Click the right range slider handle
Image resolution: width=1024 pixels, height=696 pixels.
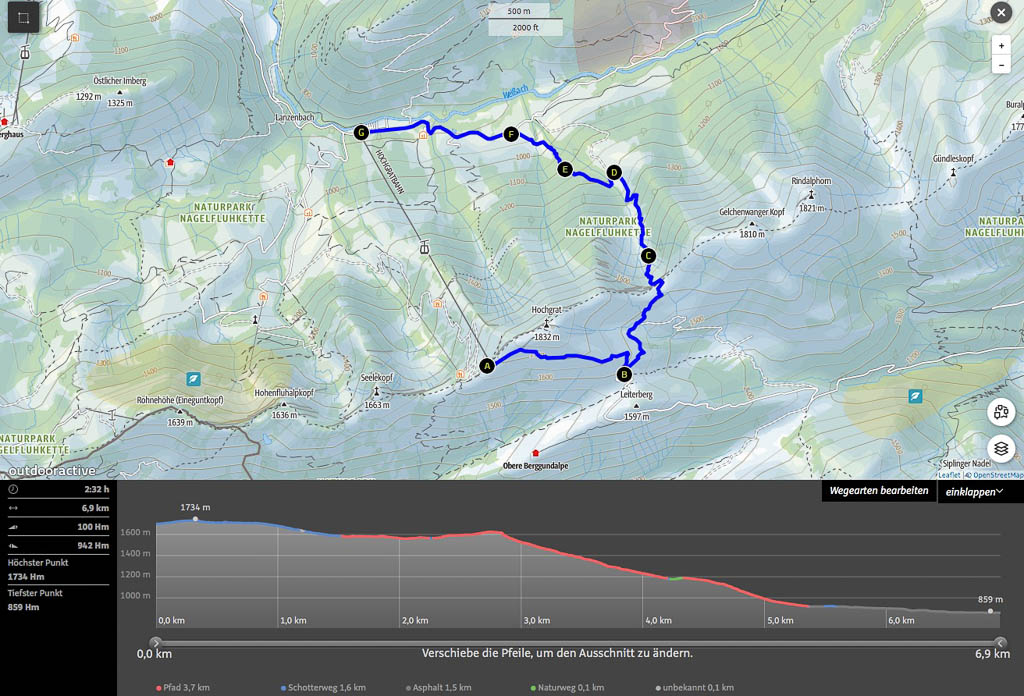point(1000,643)
